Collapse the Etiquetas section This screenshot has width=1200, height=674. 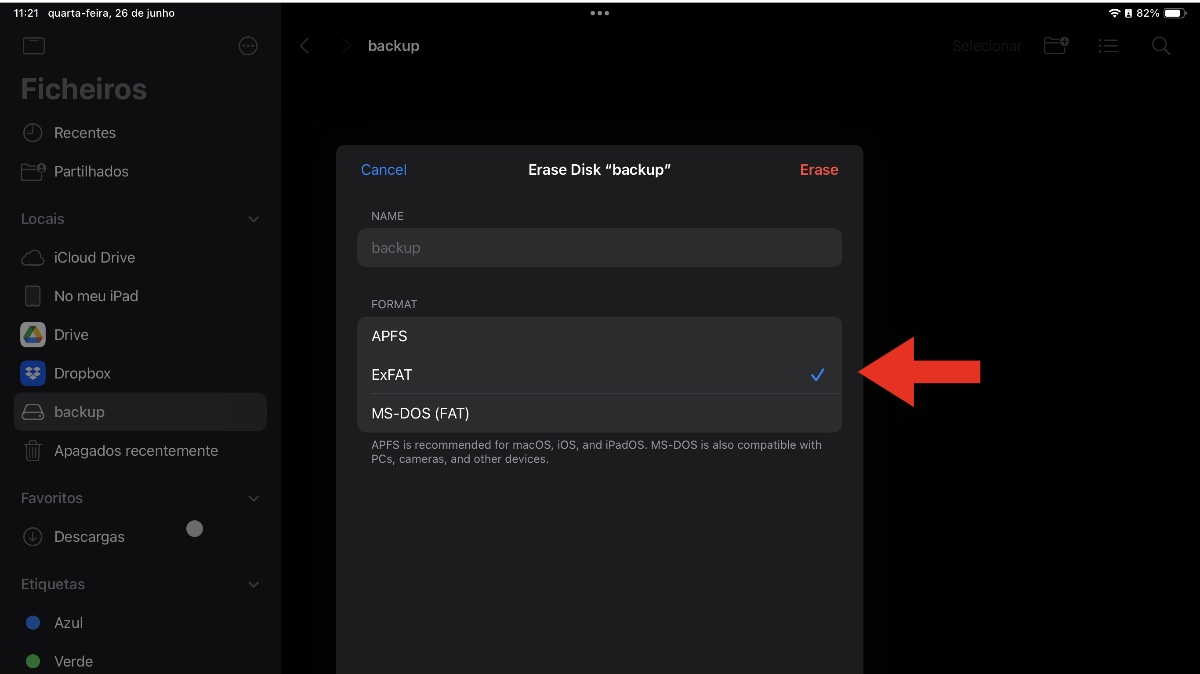pyautogui.click(x=253, y=584)
